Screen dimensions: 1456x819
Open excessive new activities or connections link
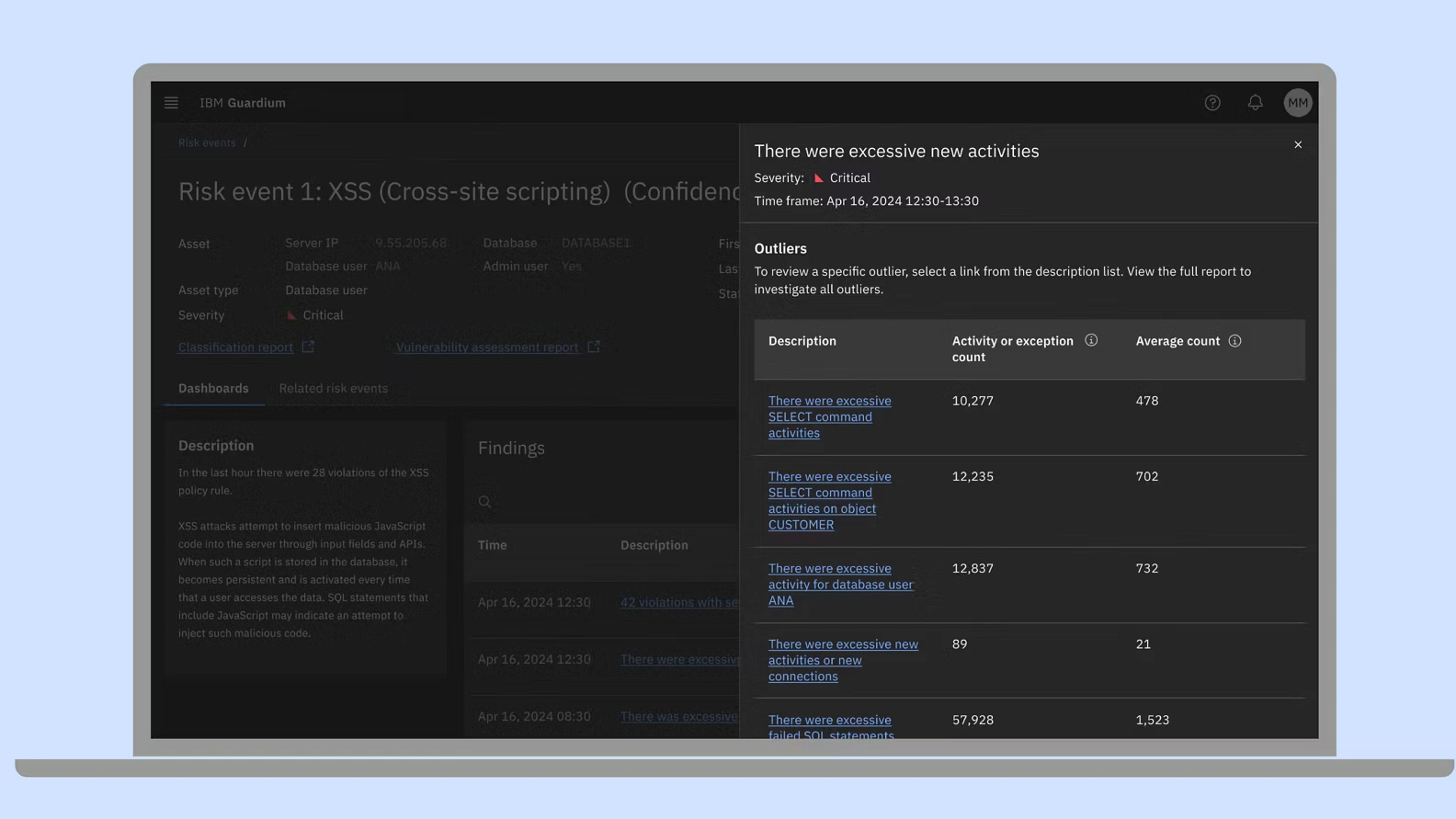pos(843,660)
